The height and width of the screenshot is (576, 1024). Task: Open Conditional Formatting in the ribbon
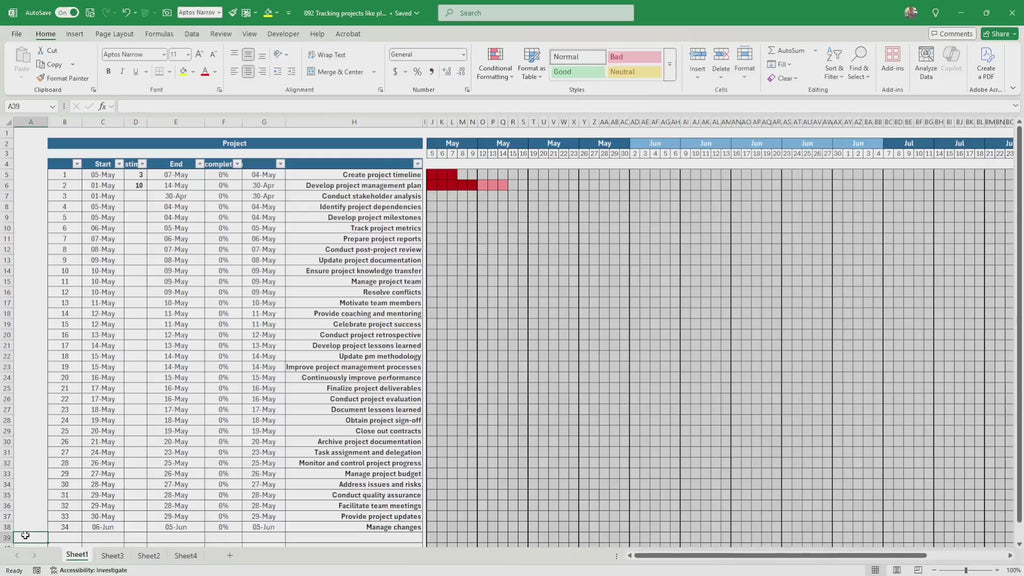coord(495,62)
